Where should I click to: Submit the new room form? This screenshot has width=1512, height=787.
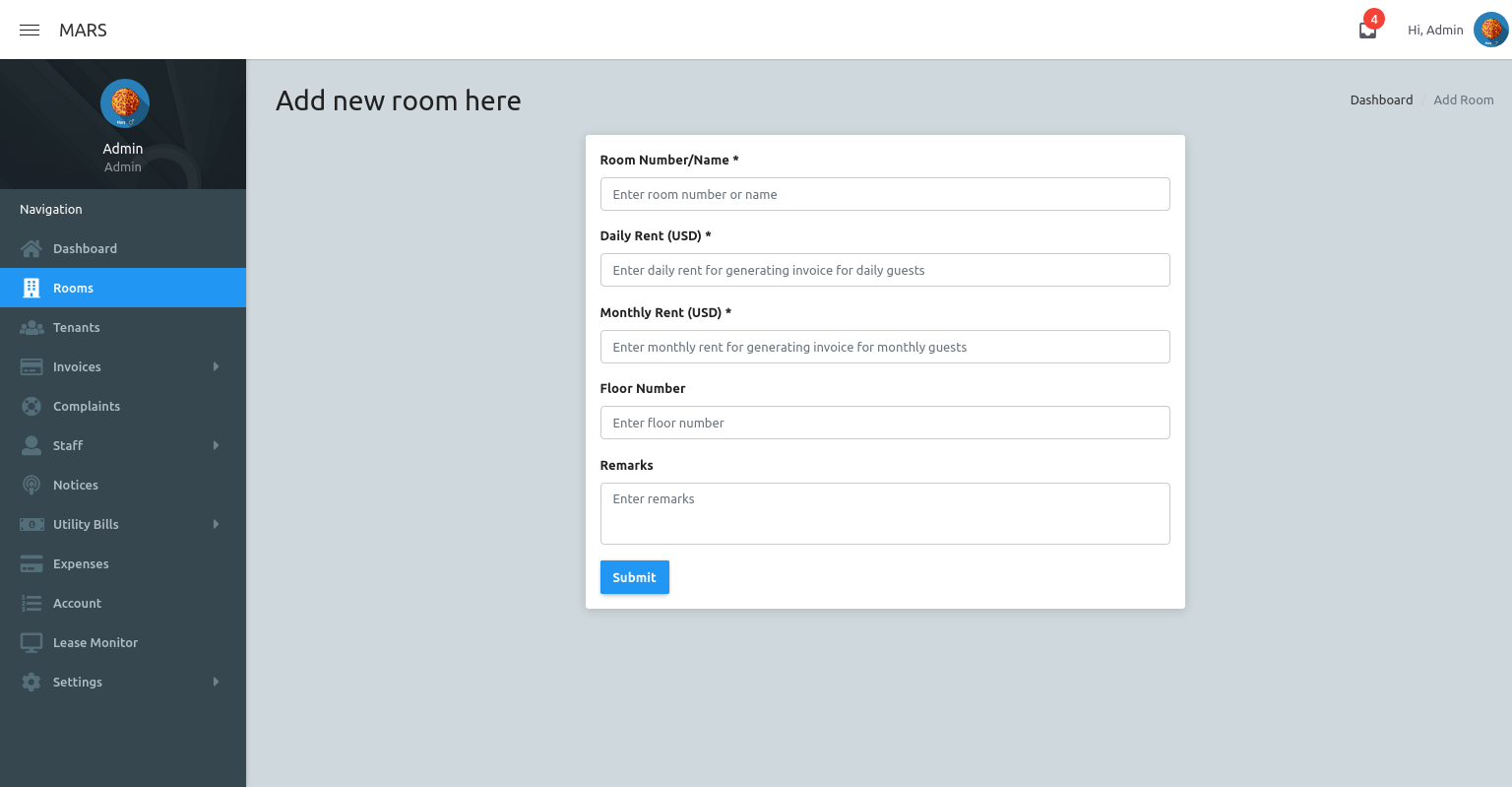tap(634, 577)
